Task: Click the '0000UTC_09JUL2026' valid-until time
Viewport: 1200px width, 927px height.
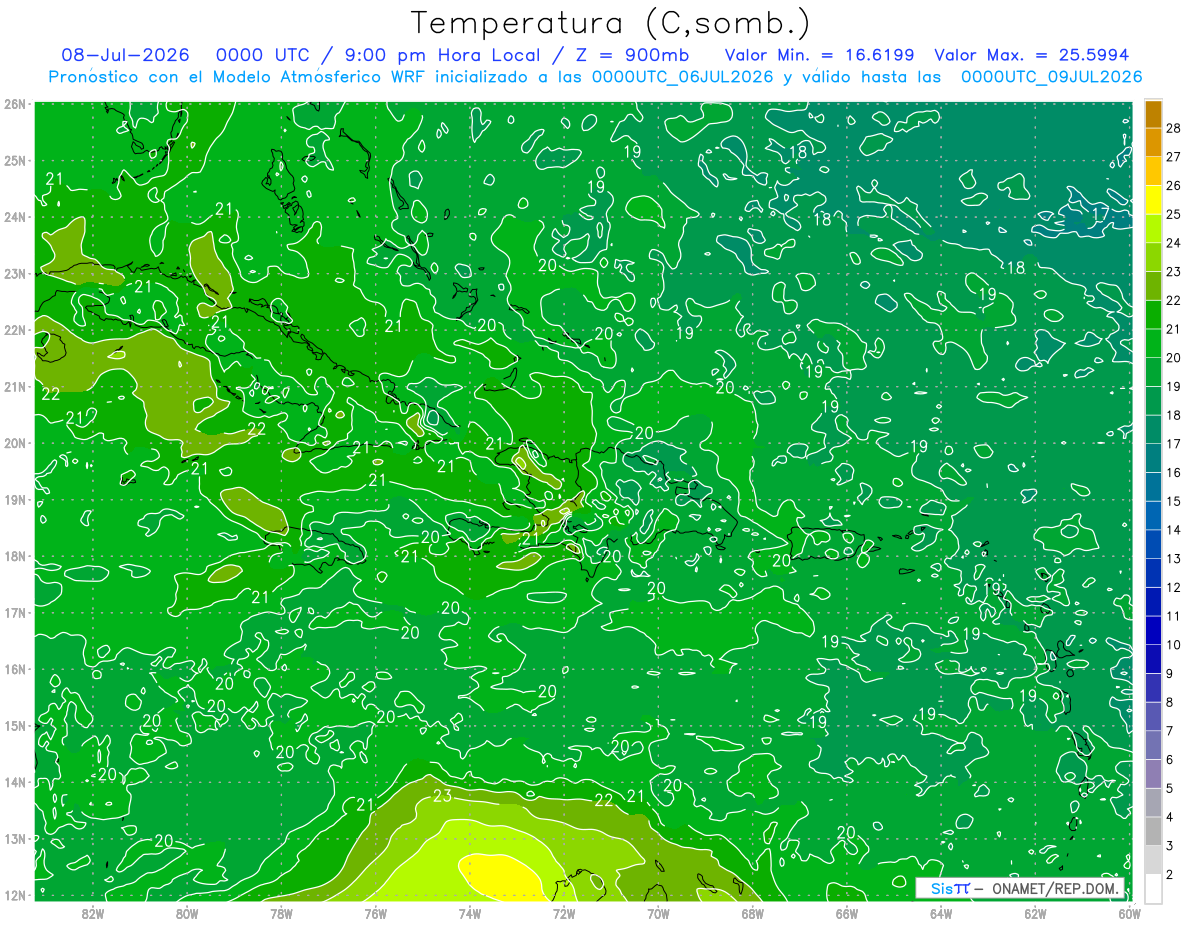Action: click(x=1051, y=77)
